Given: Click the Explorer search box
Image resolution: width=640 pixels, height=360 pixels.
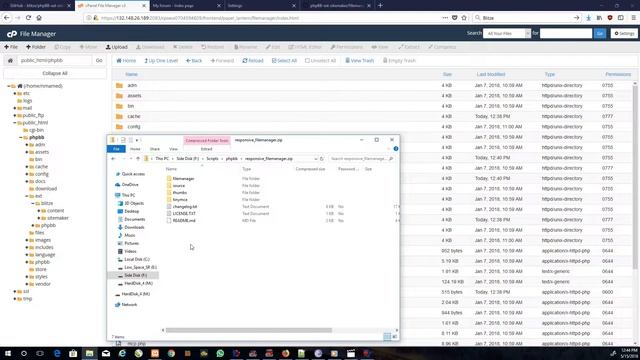Looking at the screenshot, I should (x=361, y=159).
